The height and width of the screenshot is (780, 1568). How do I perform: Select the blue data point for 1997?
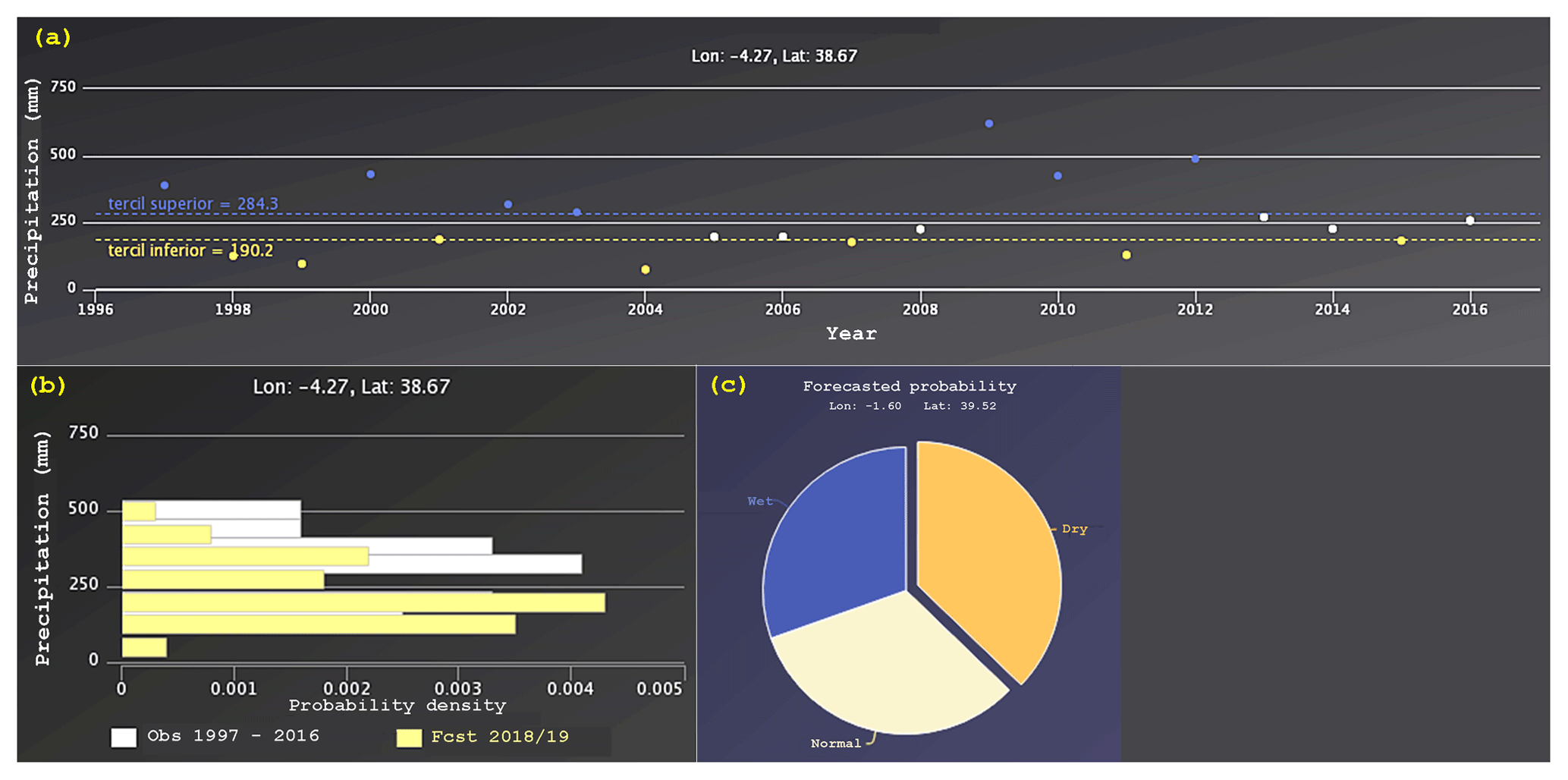point(165,185)
